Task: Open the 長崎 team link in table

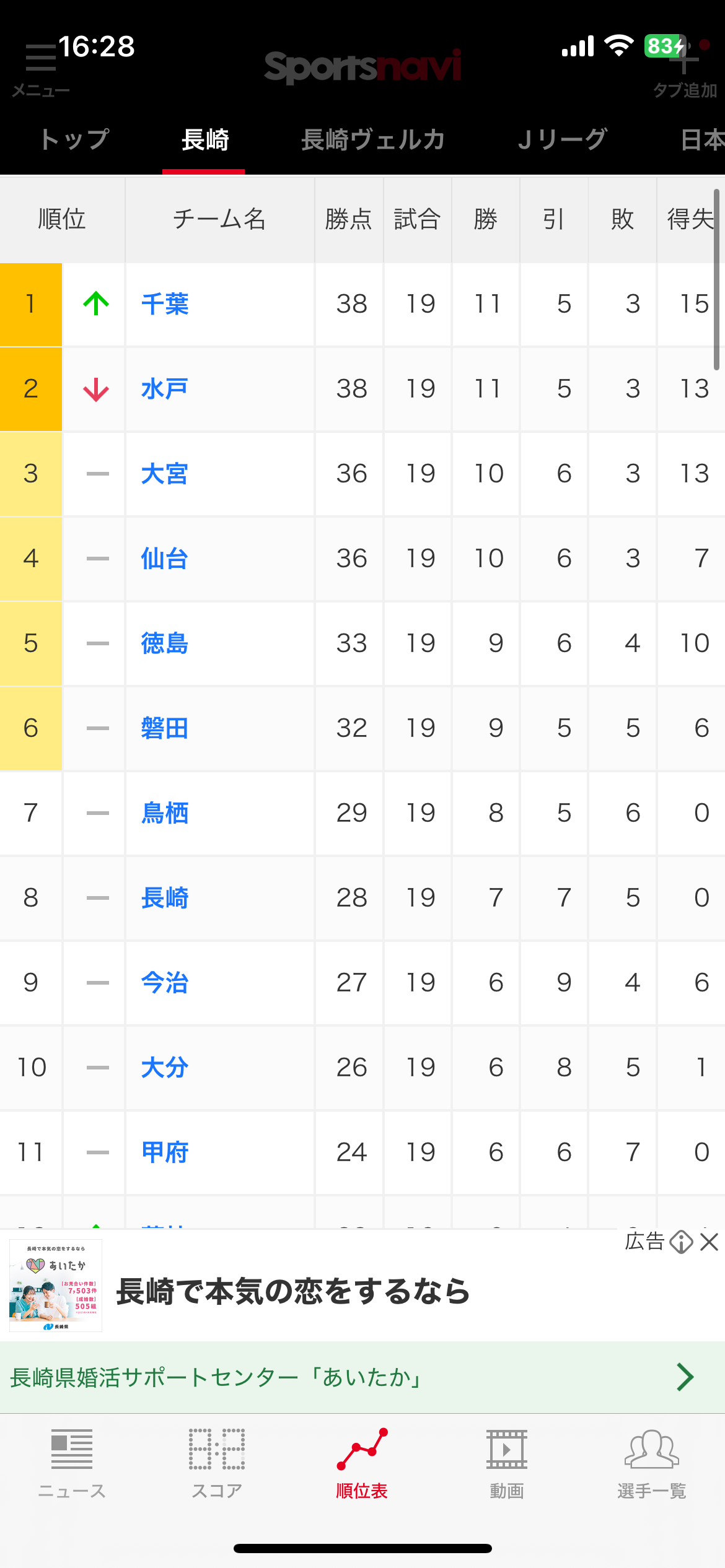Action: tap(165, 898)
